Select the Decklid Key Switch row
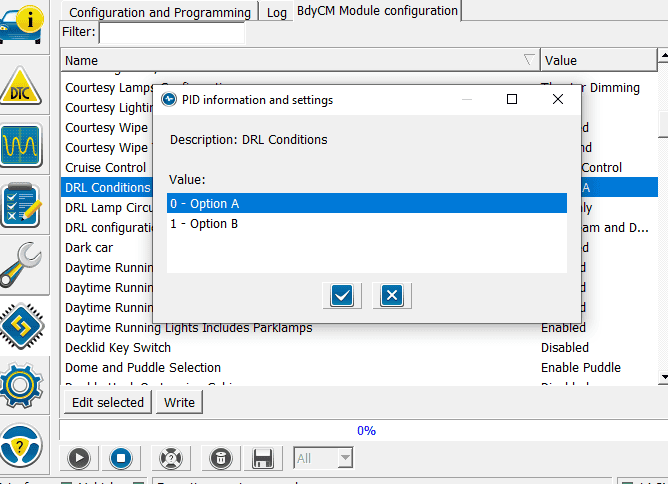Screen dimensions: 668x484 tap(359, 348)
